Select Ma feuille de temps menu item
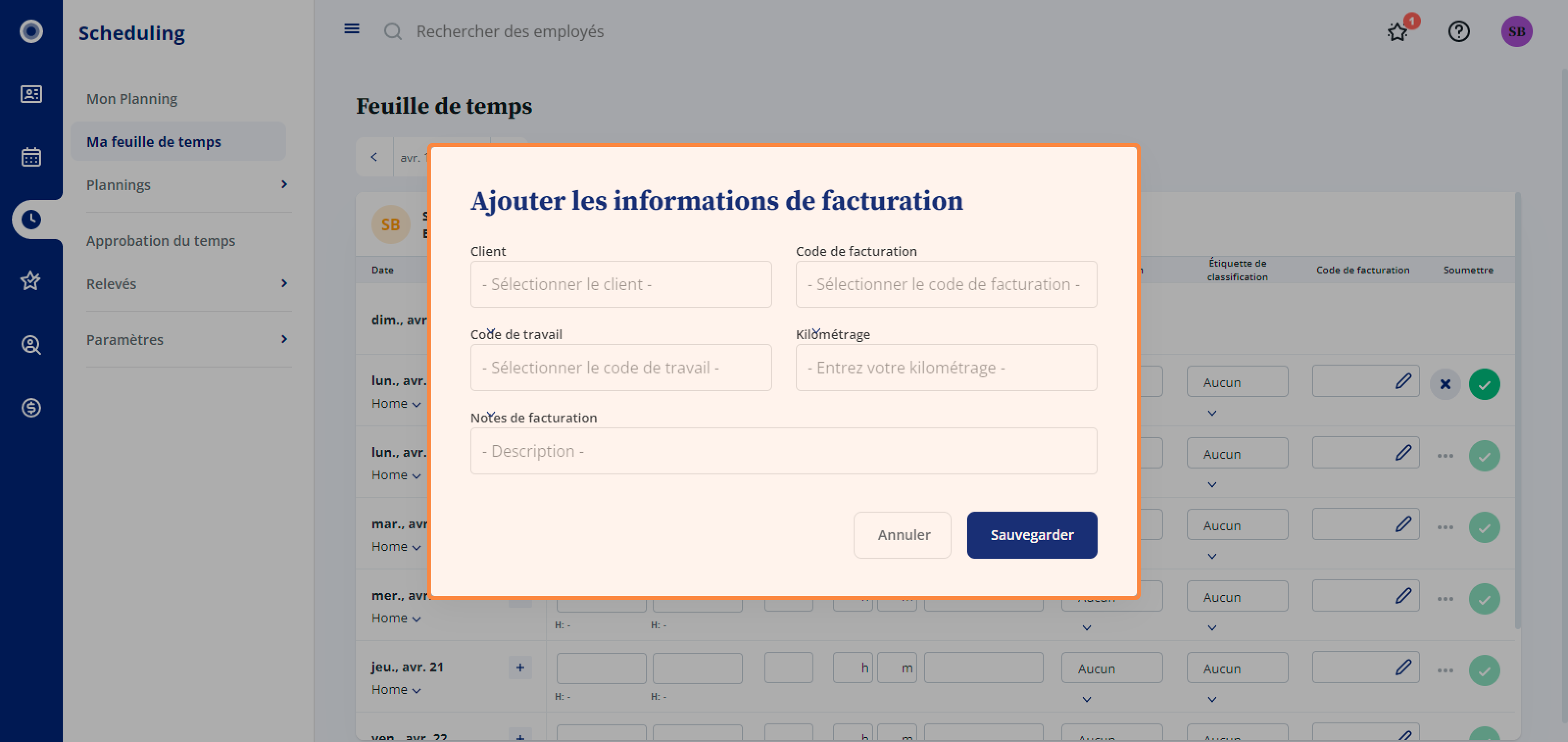 178,141
